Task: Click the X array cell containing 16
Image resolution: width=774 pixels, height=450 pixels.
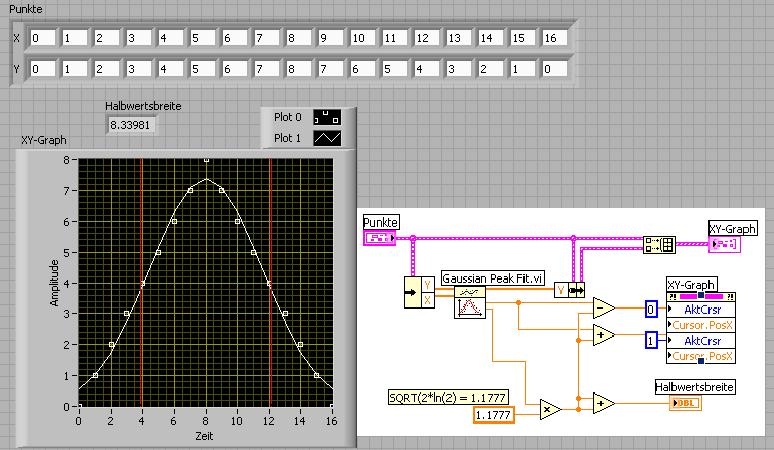Action: [x=554, y=38]
